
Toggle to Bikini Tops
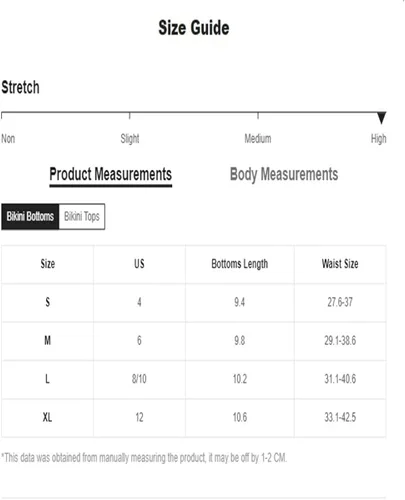(82, 217)
